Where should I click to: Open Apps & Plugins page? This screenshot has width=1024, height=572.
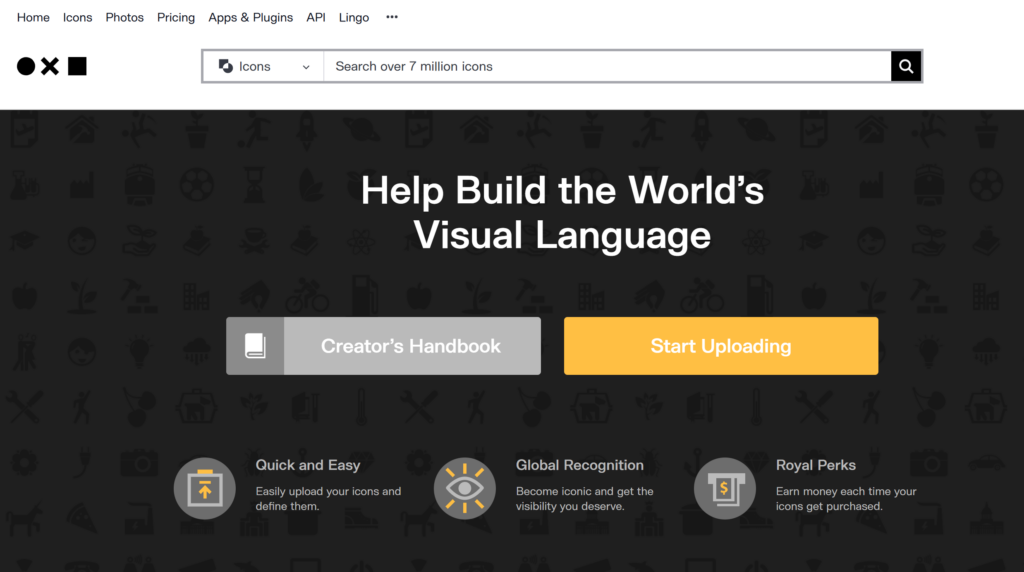coord(250,18)
